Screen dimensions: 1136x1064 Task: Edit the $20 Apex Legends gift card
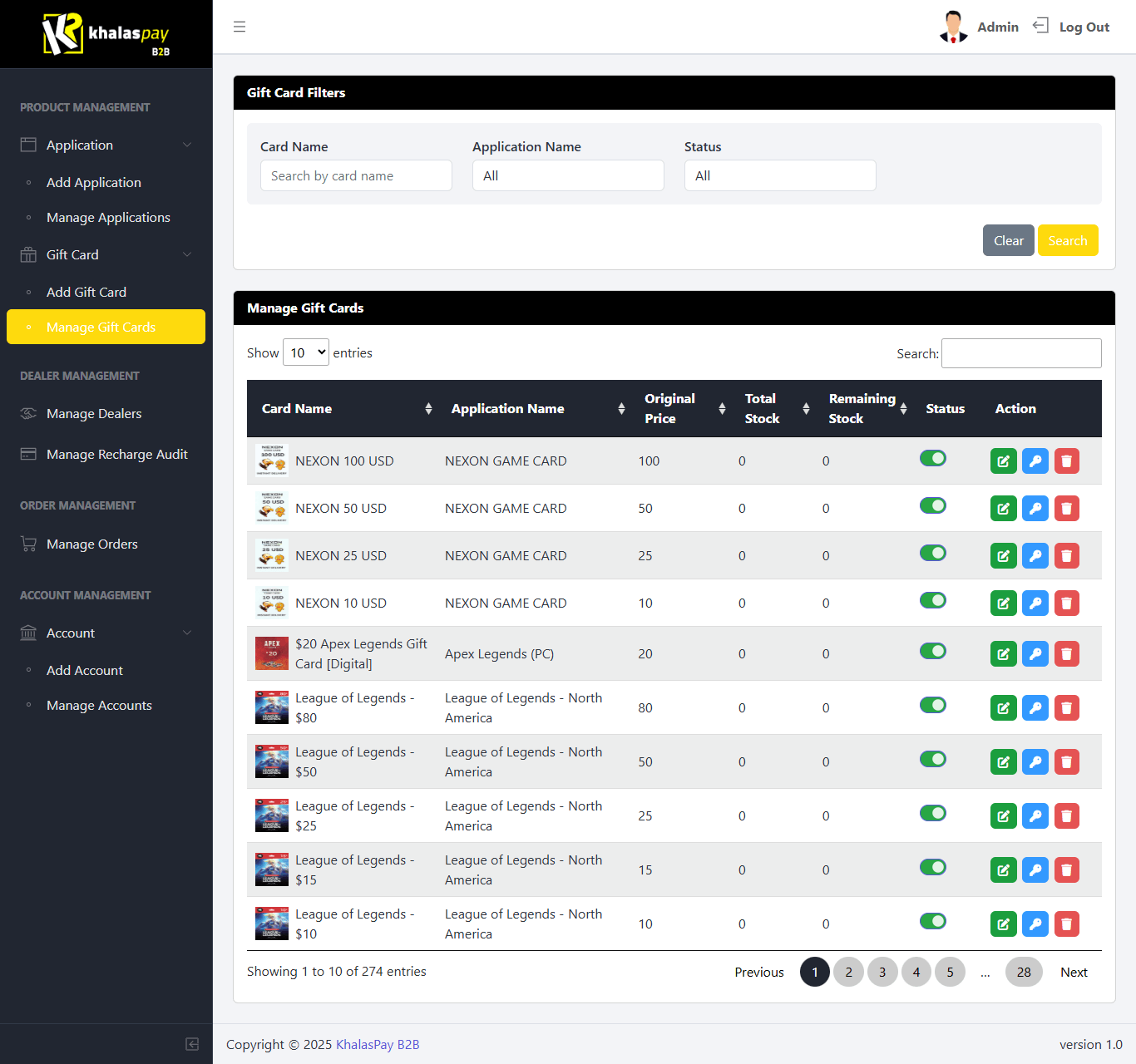point(1003,654)
